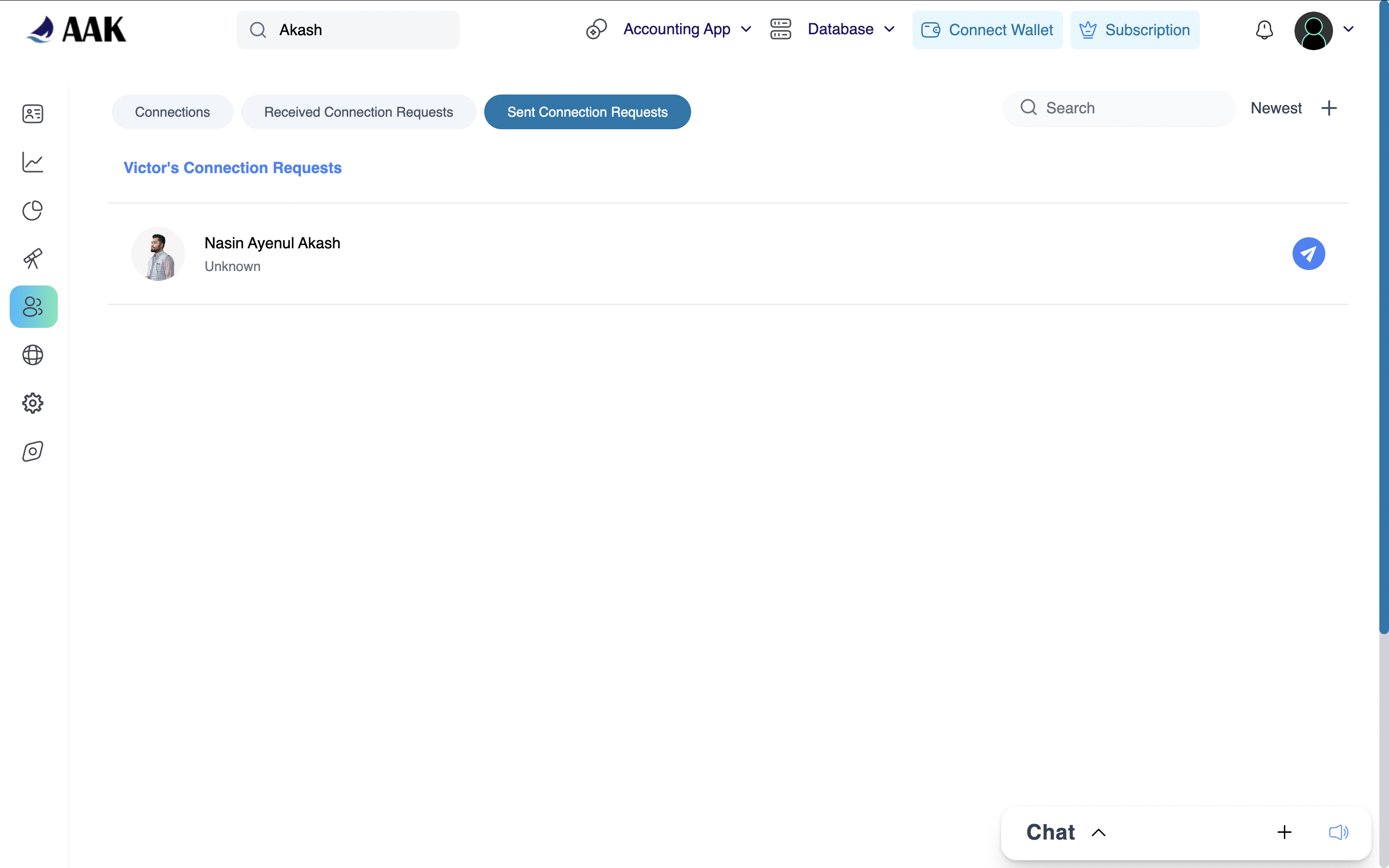Click the Accounting App link icon

click(x=596, y=29)
